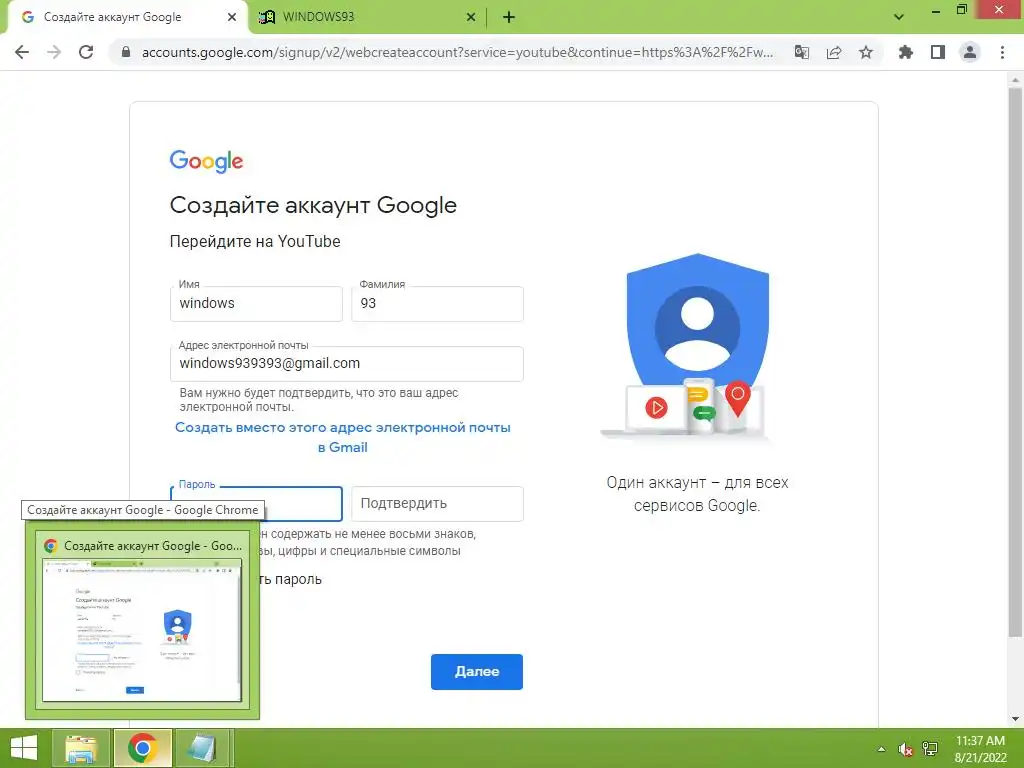Click the email address field
The width and height of the screenshot is (1024, 768).
pyautogui.click(x=346, y=364)
